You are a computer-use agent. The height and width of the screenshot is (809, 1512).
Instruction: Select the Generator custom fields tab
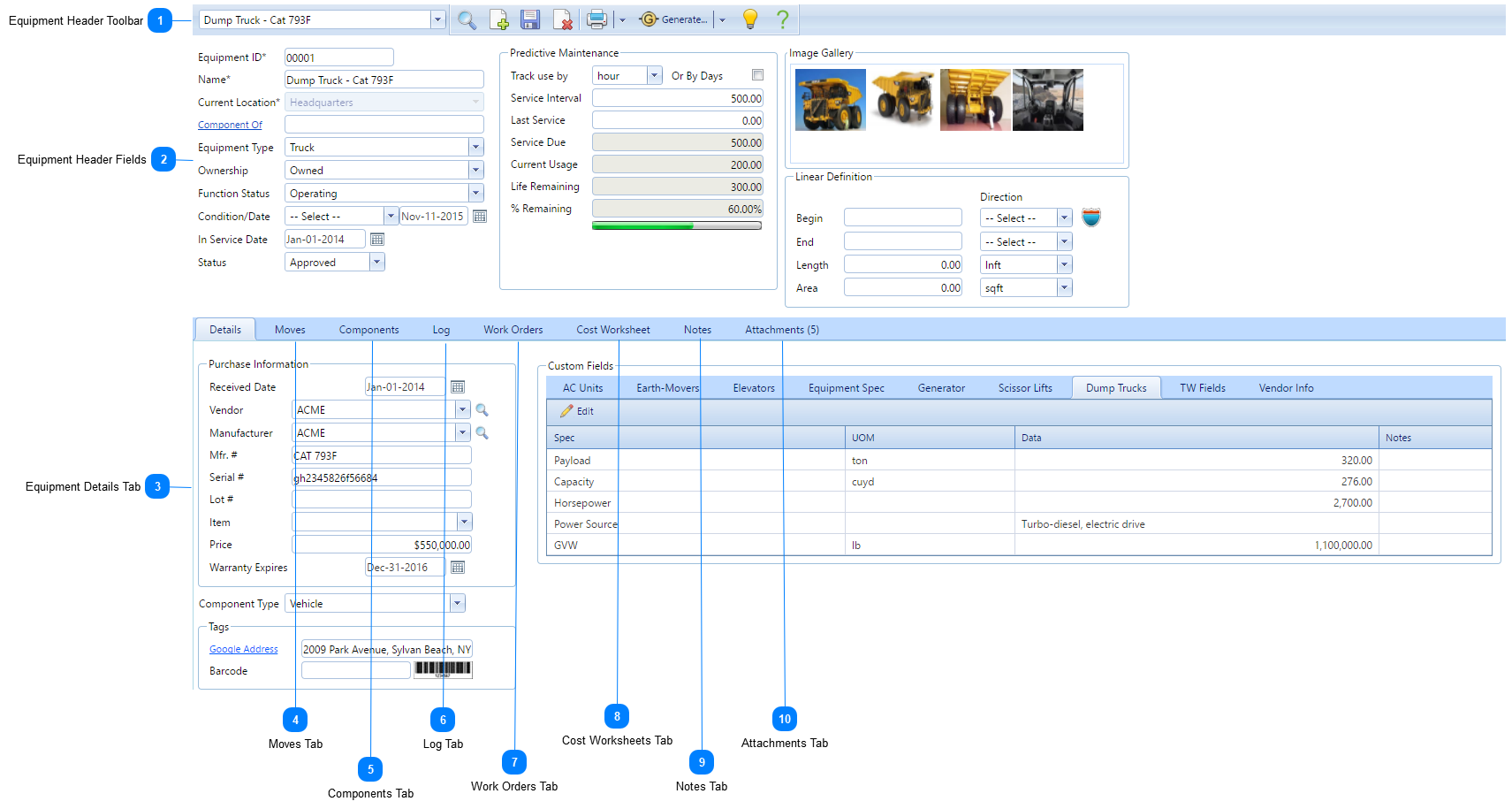pyautogui.click(x=941, y=388)
